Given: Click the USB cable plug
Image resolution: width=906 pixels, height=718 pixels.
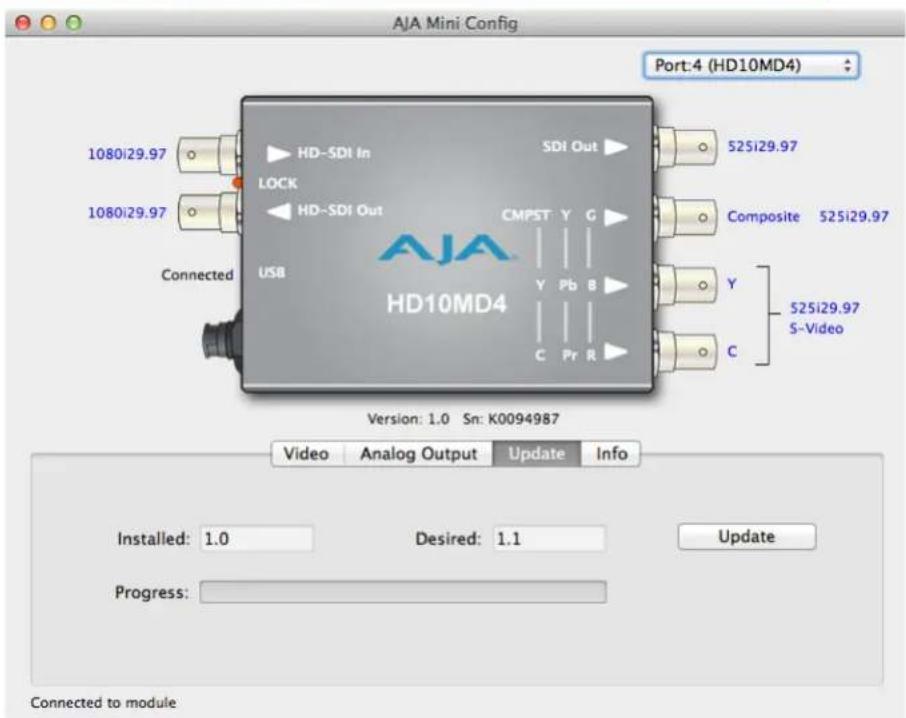Looking at the screenshot, I should click(222, 342).
